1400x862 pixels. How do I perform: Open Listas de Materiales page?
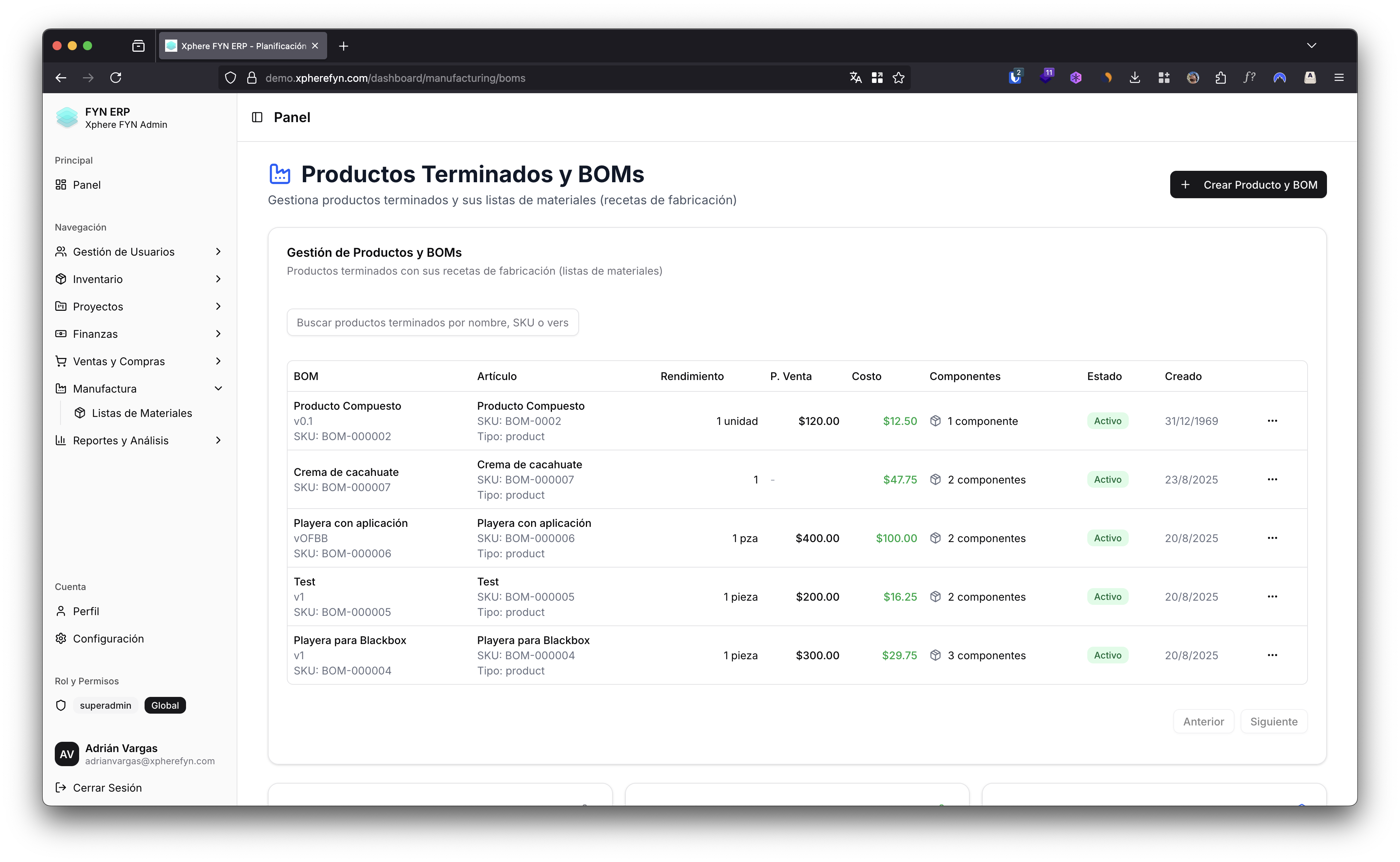(142, 413)
